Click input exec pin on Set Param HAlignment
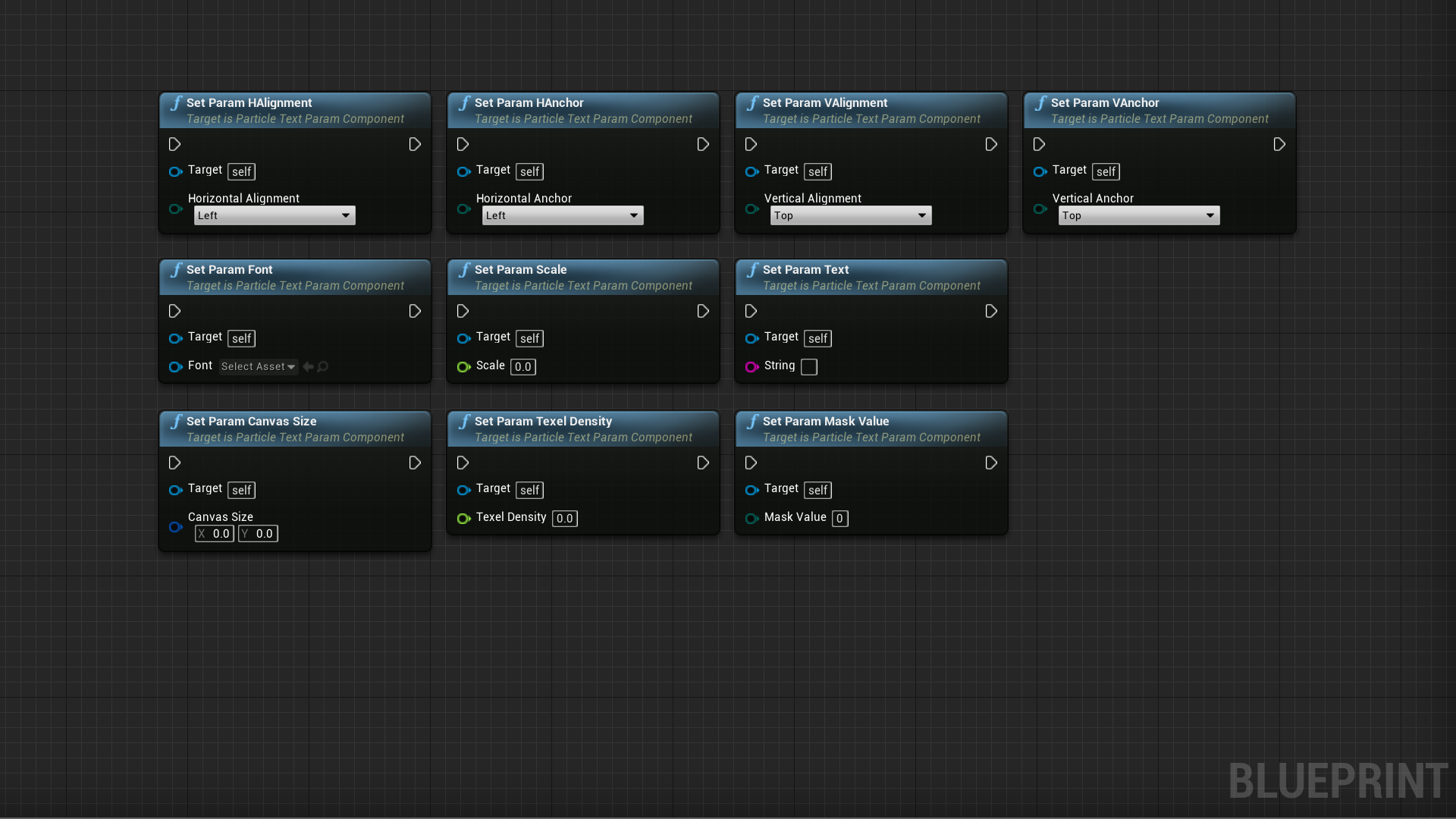 [174, 144]
